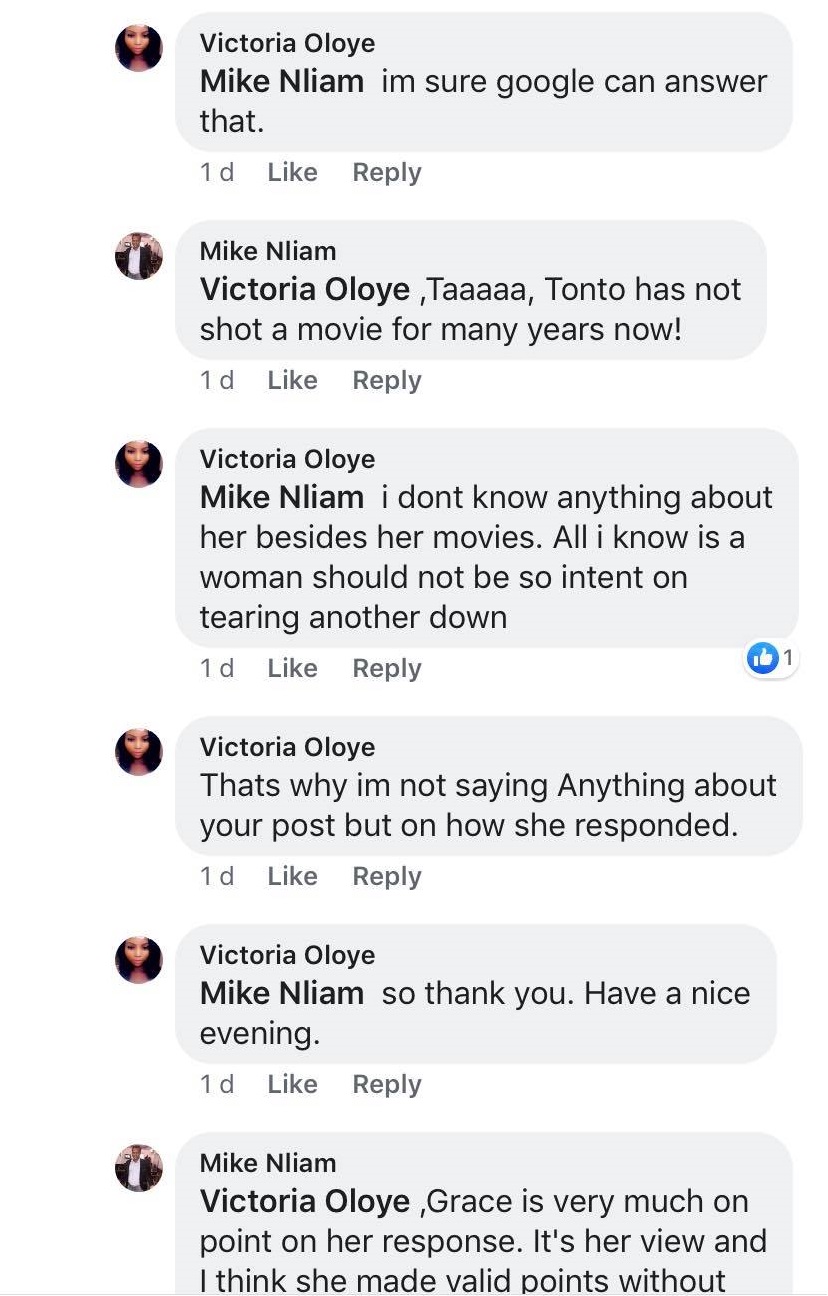
Task: Like the 'so thank you. Have a nice evening' comment
Action: point(292,1084)
